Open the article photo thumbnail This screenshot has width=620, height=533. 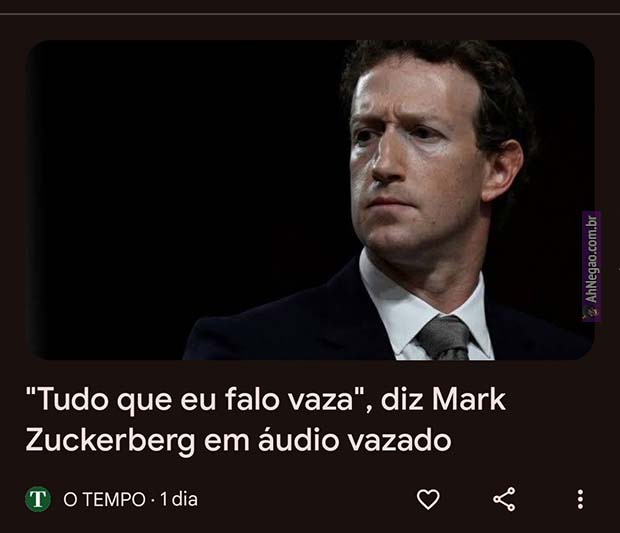pos(310,200)
